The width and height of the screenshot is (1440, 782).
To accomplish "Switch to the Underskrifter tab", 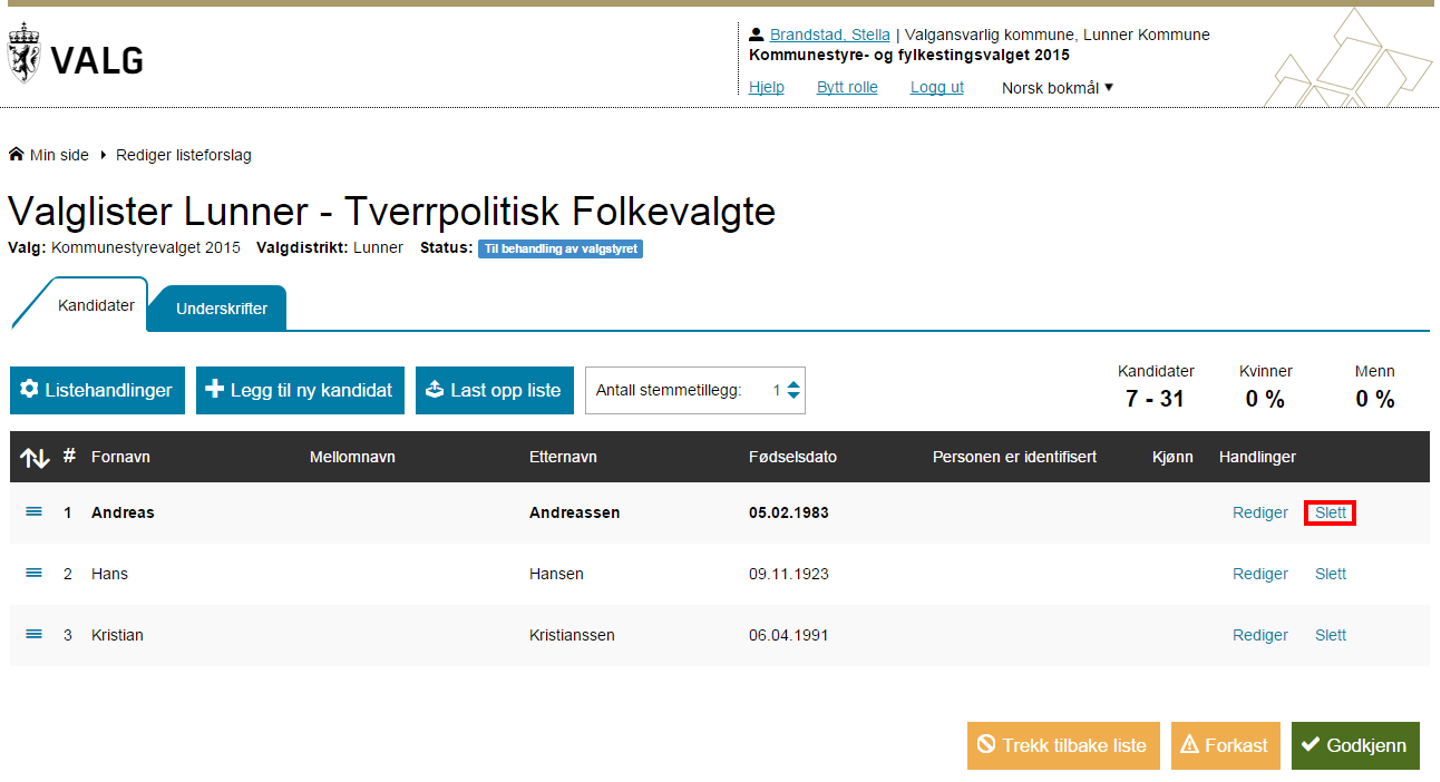I will click(221, 309).
